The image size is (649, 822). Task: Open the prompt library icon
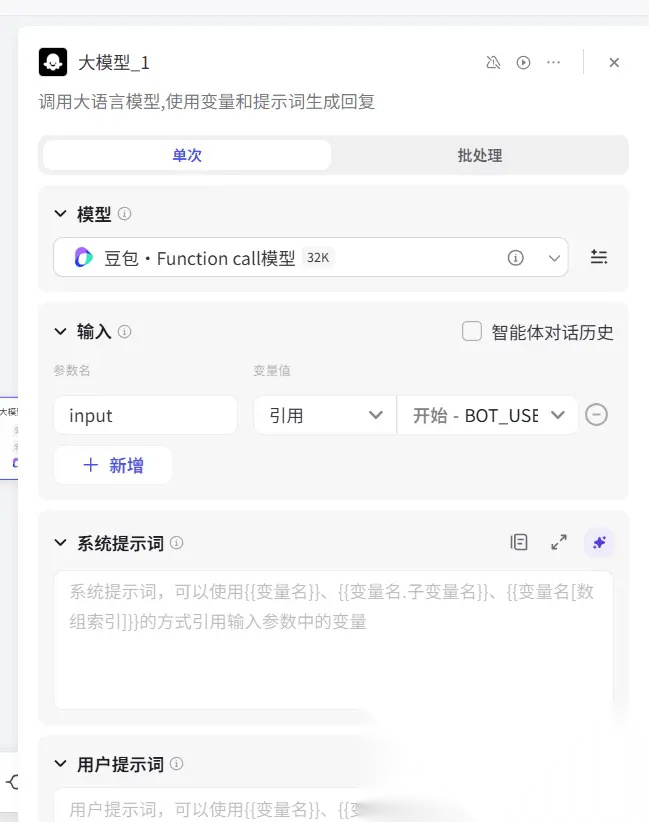tap(519, 543)
